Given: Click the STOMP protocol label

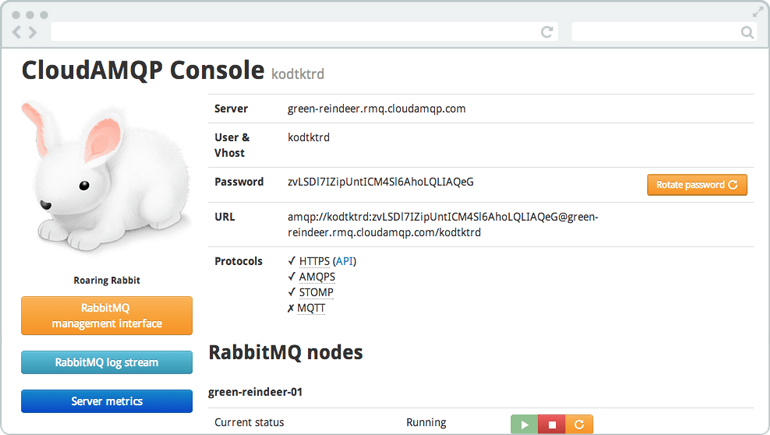Looking at the screenshot, I should coord(316,293).
